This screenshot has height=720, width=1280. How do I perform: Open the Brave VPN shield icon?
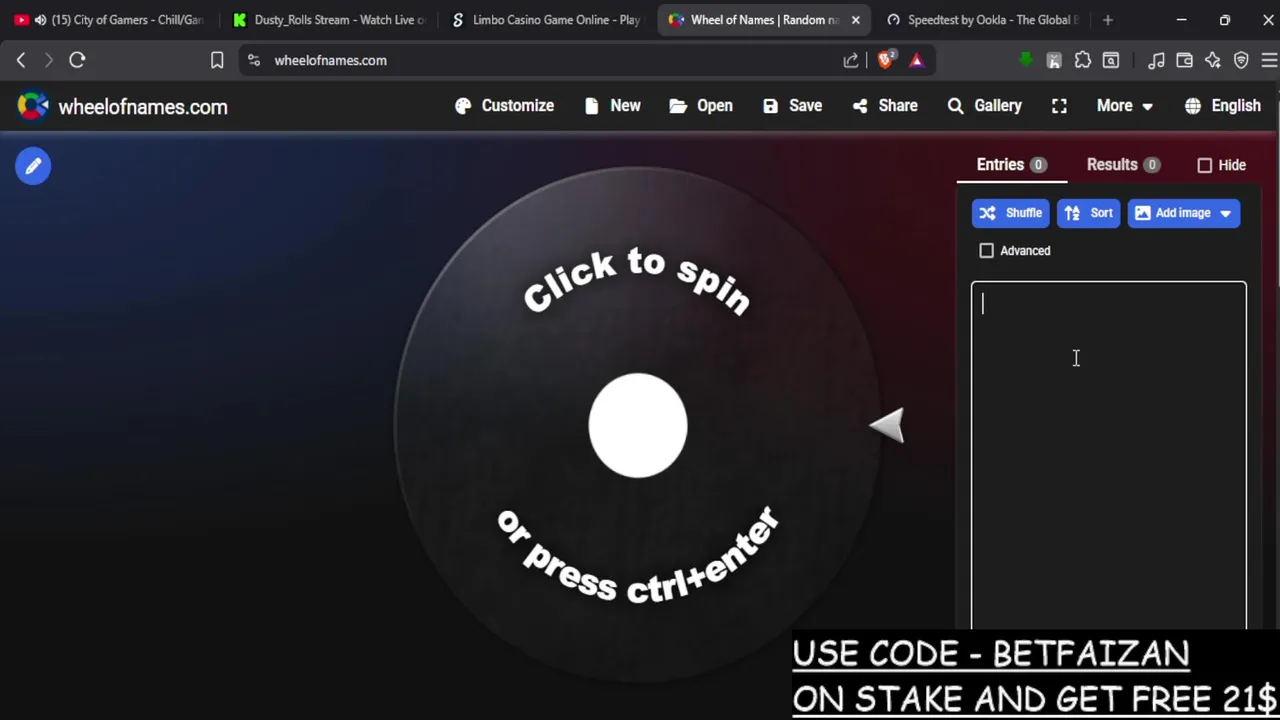[x=1241, y=60]
